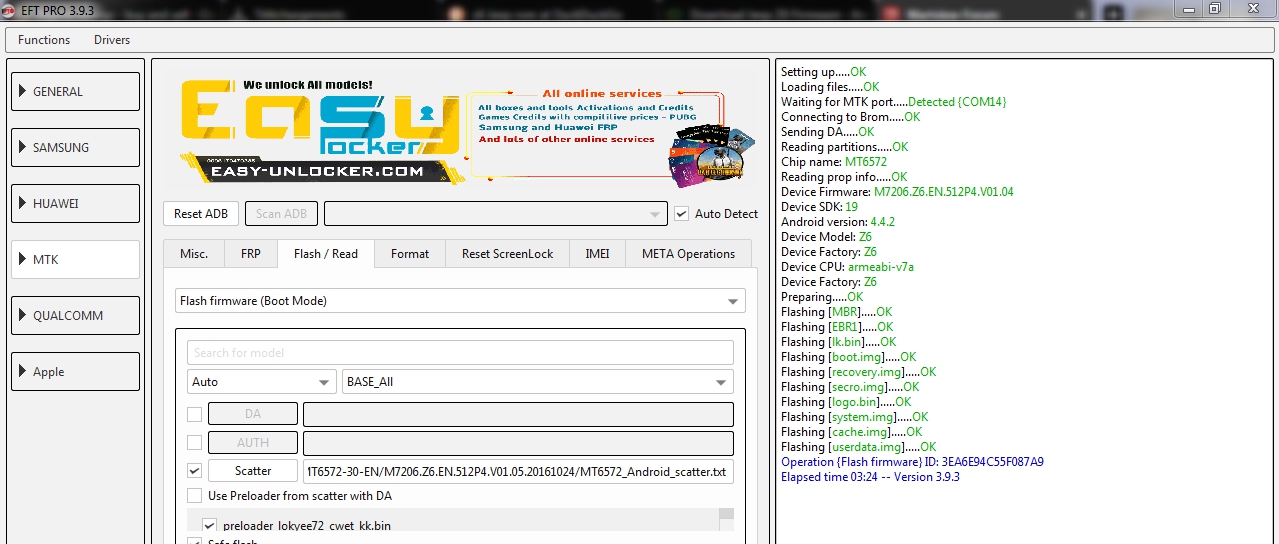Switch to the Misc. tab
This screenshot has height=544, width=1279.
point(194,254)
